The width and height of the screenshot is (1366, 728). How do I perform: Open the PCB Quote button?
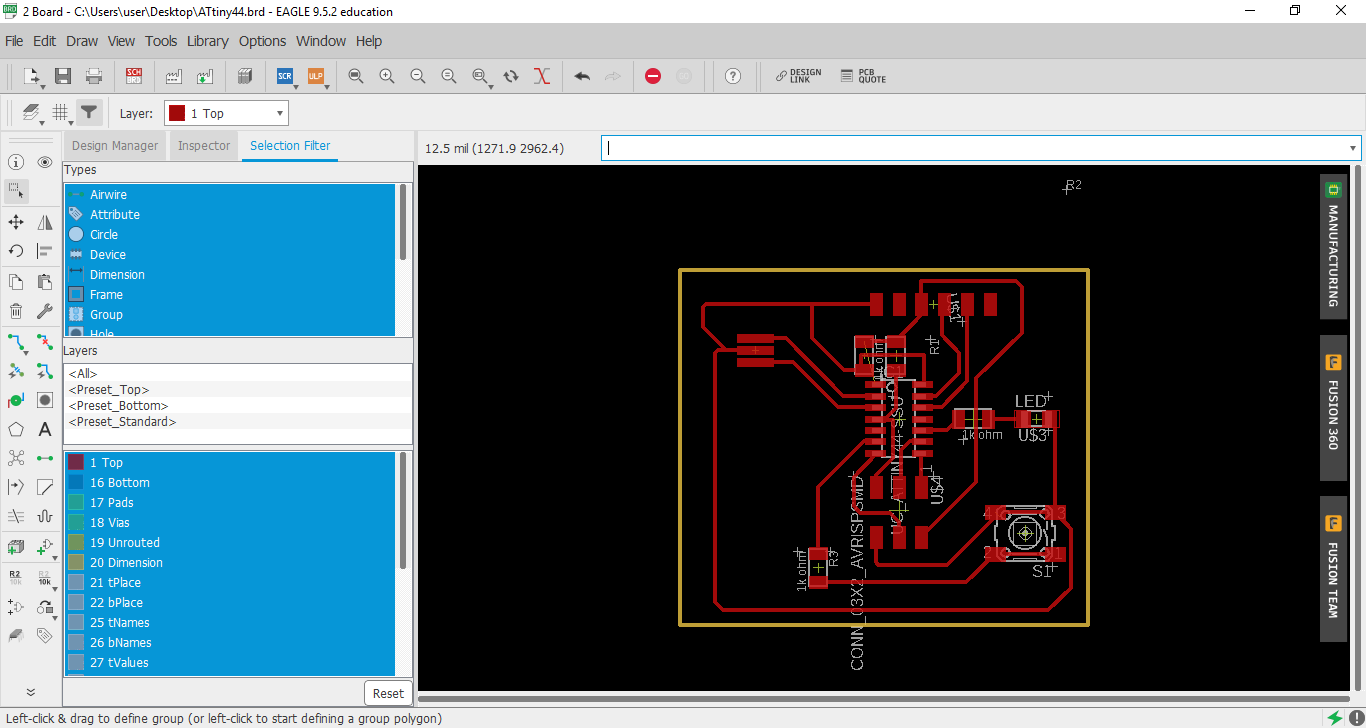(x=863, y=76)
